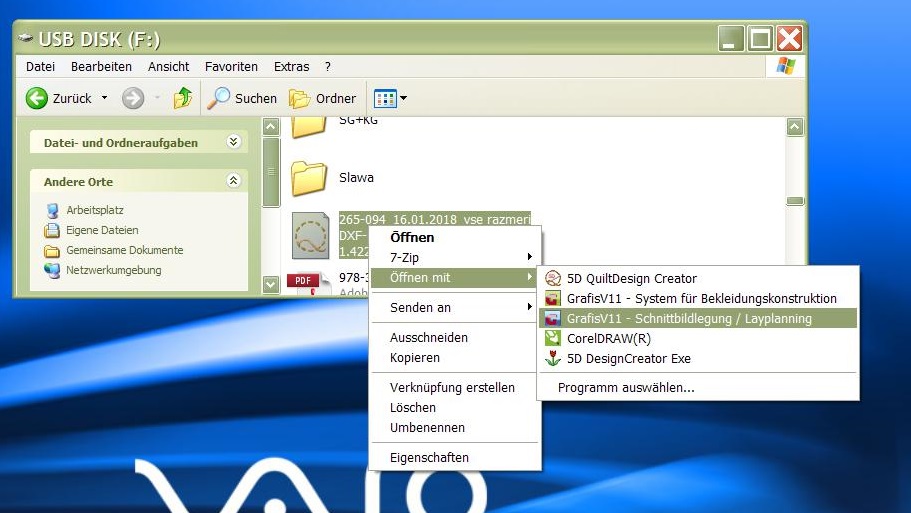Choose Öffnen in context menu
Screen dimensions: 911x513
pyautogui.click(x=456, y=238)
